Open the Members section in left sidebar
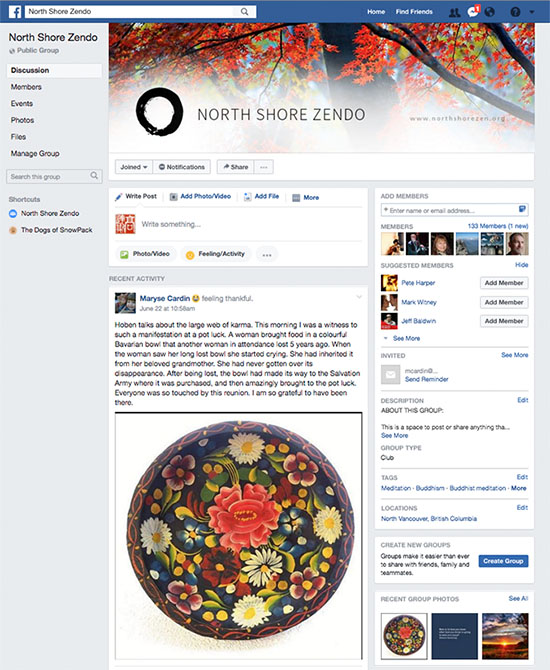The width and height of the screenshot is (550, 670). click(x=26, y=87)
